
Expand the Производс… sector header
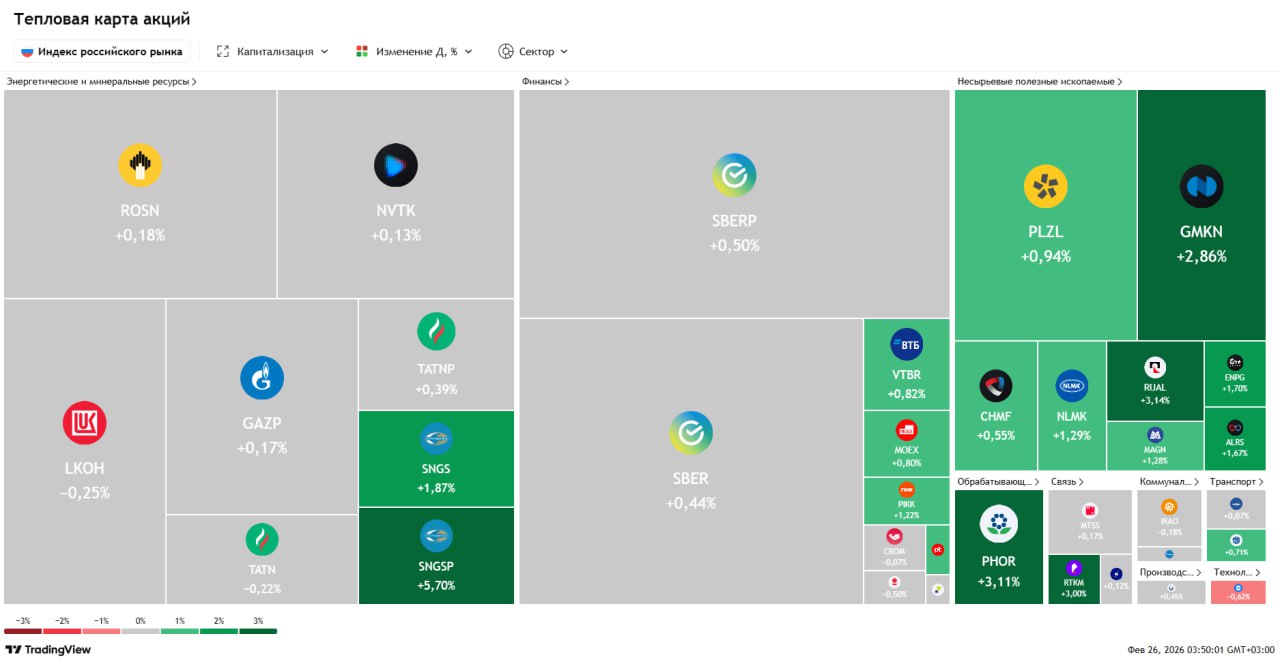(x=1169, y=572)
